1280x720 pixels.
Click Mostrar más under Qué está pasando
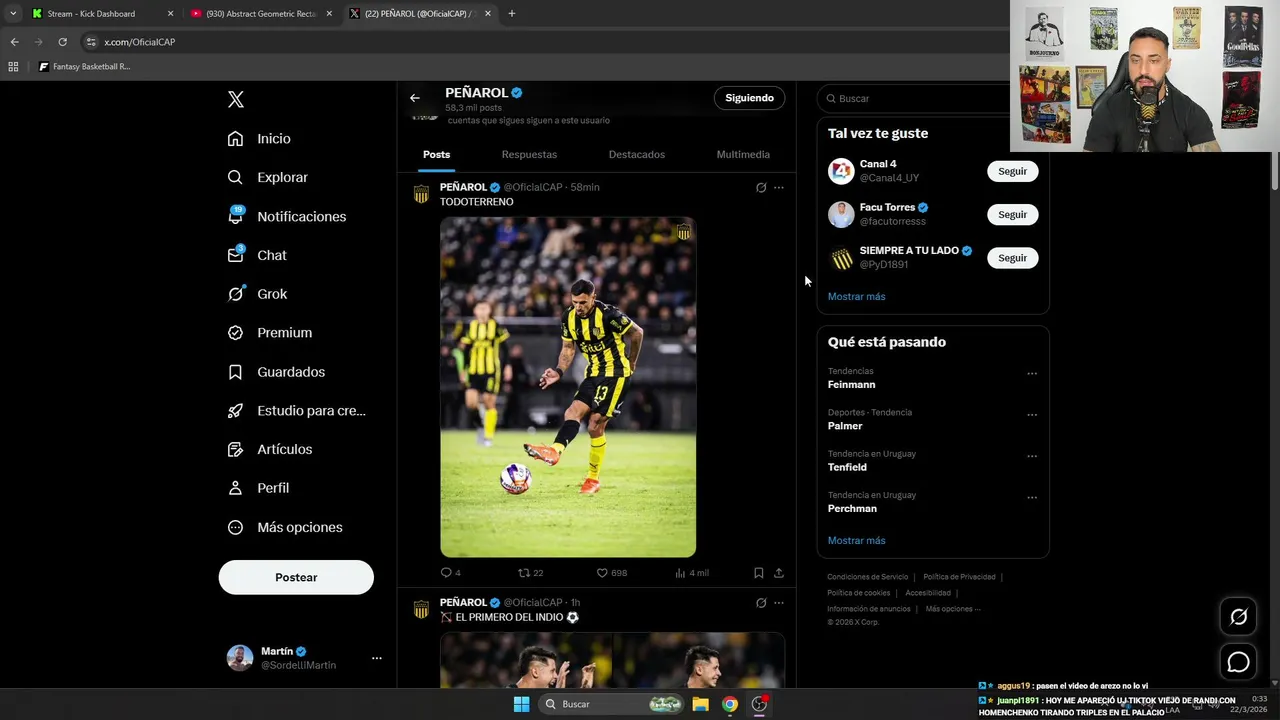pos(856,541)
